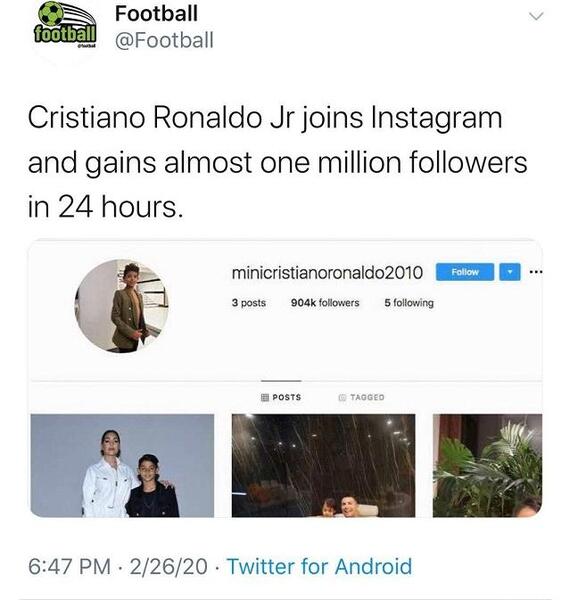Click the tag icon beside TAGGED
570x600 pixels.
pyautogui.click(x=342, y=397)
